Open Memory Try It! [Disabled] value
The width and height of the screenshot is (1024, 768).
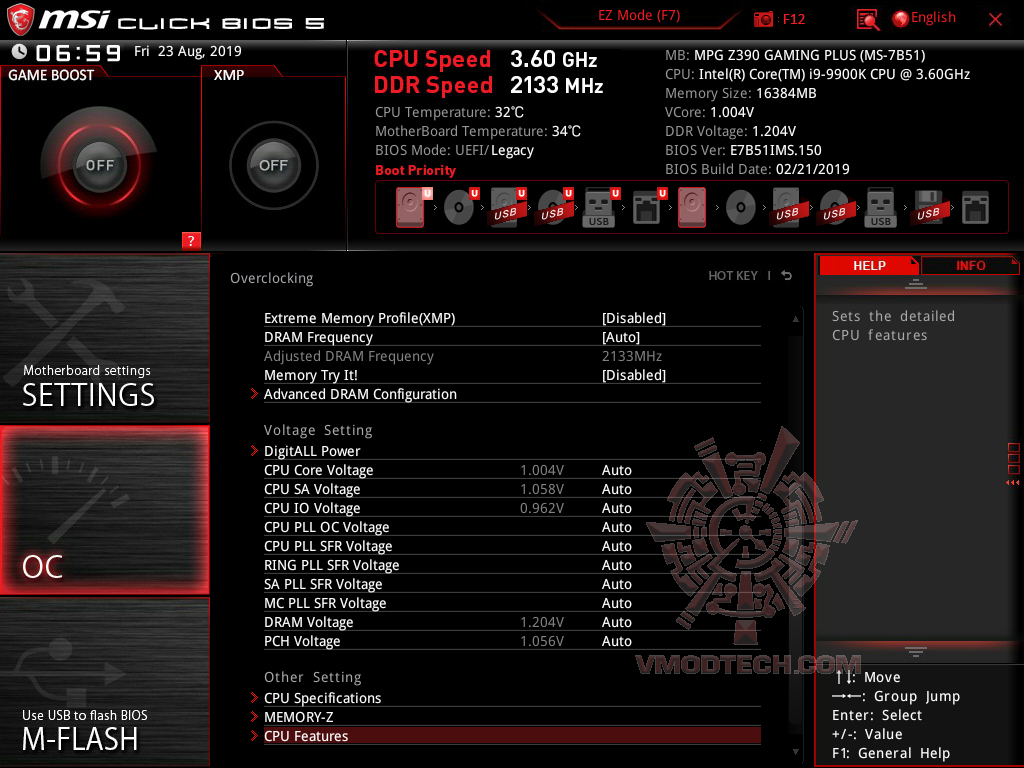[633, 375]
